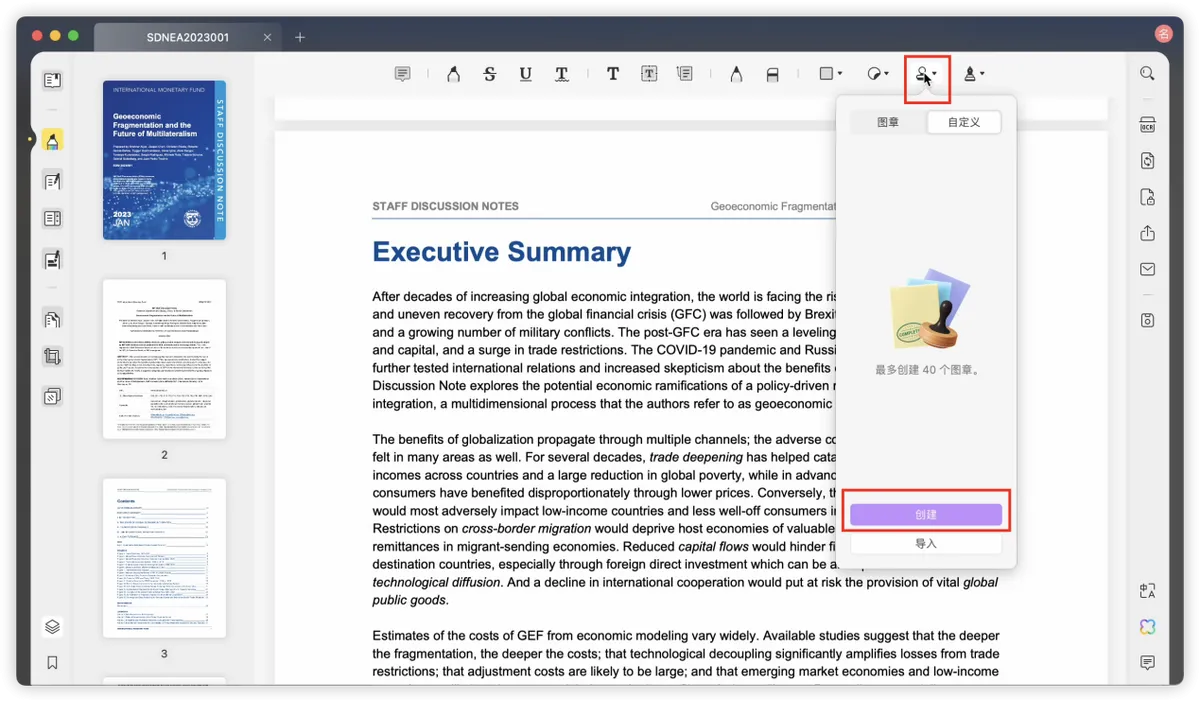Select the strikethrough text tool

[x=489, y=74]
